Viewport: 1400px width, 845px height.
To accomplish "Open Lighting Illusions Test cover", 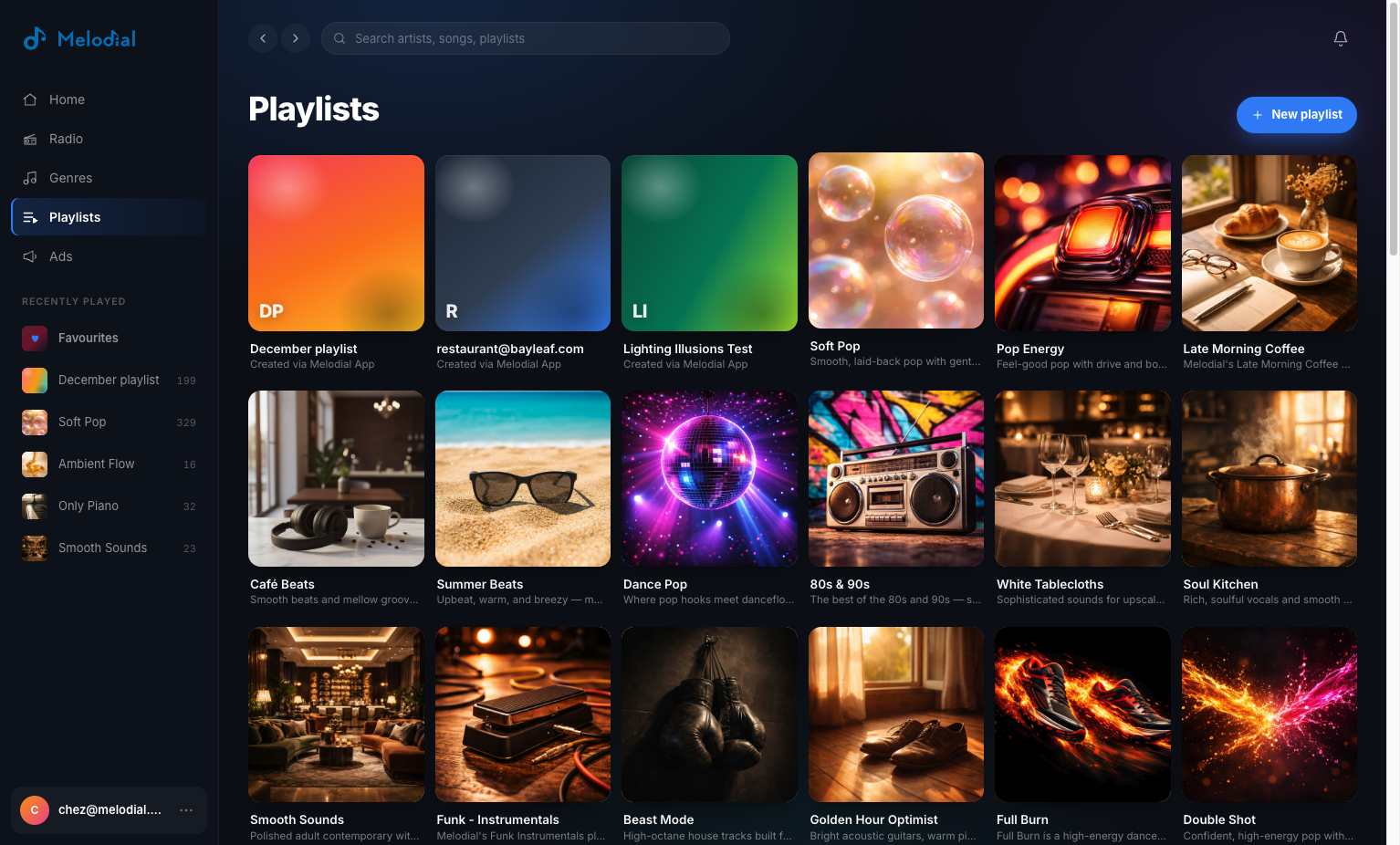I will pyautogui.click(x=709, y=243).
